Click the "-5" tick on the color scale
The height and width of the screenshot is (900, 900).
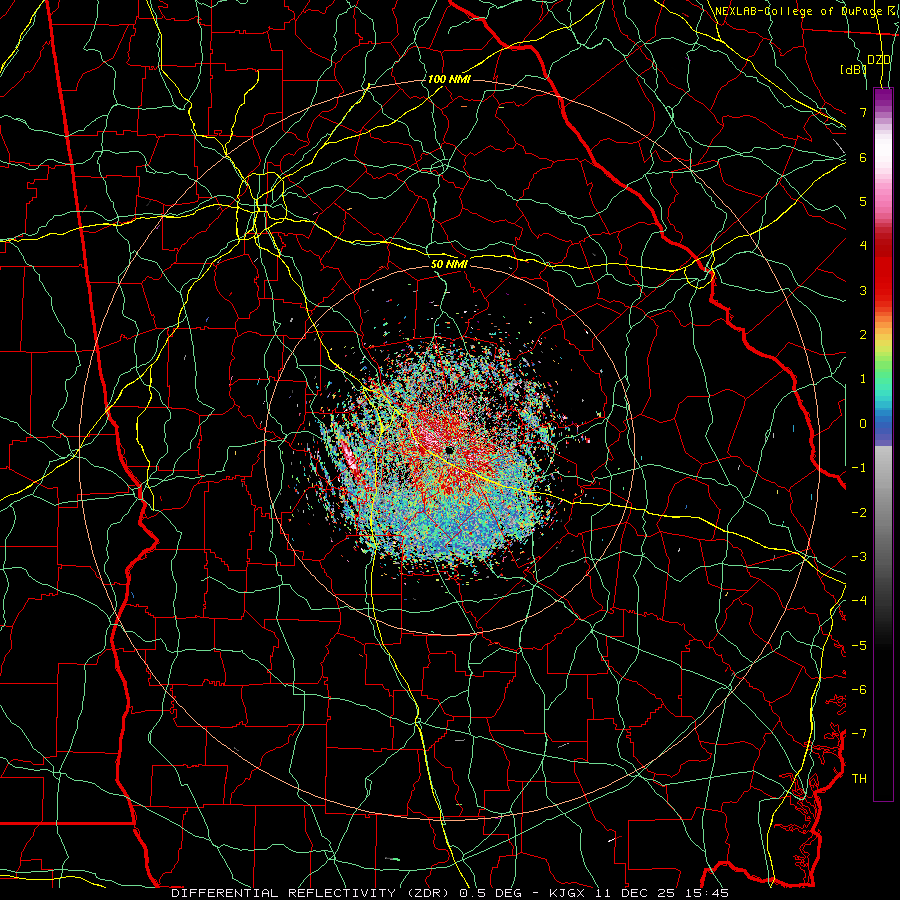(859, 645)
